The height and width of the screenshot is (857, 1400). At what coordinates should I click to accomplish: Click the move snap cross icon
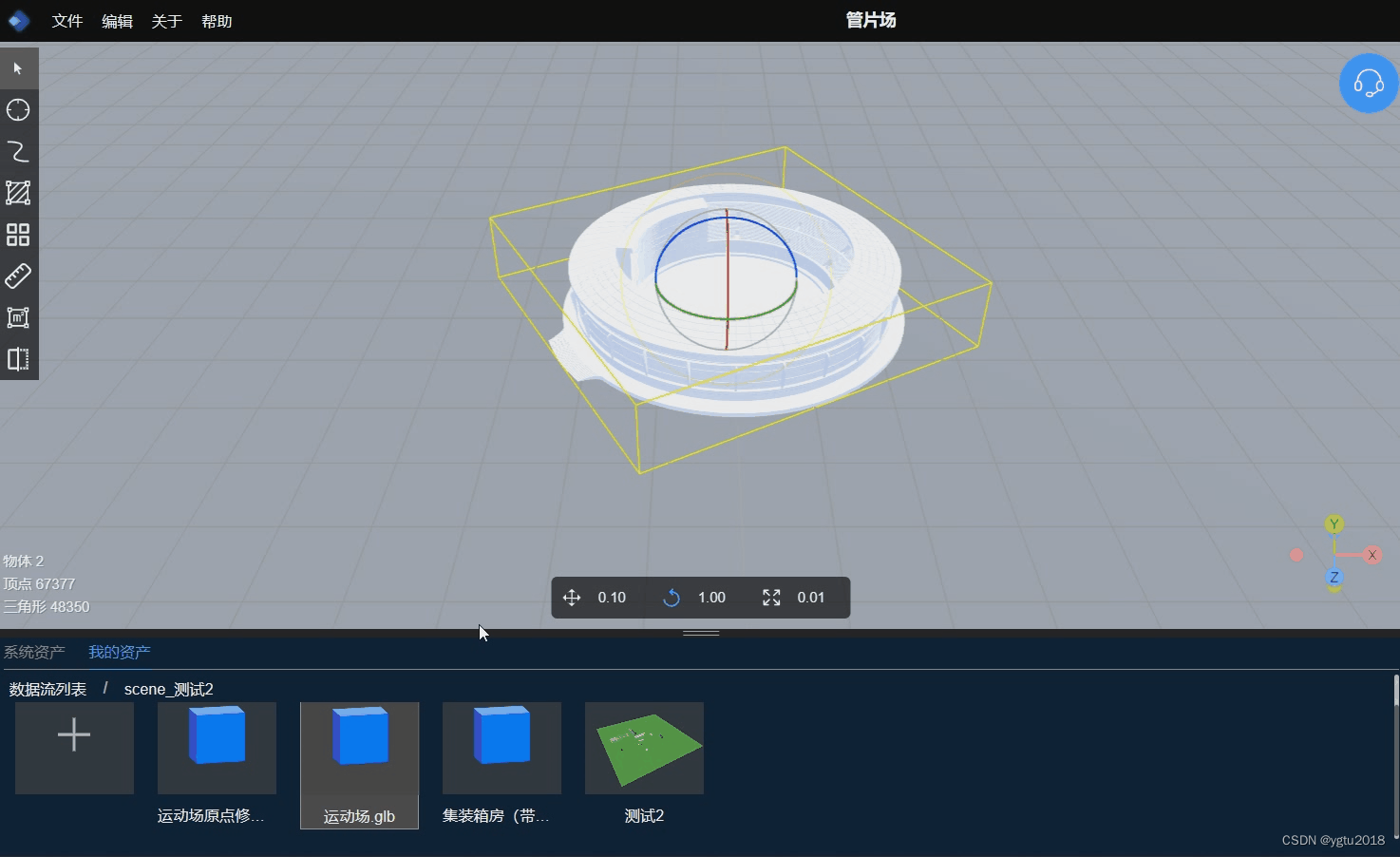pos(572,598)
